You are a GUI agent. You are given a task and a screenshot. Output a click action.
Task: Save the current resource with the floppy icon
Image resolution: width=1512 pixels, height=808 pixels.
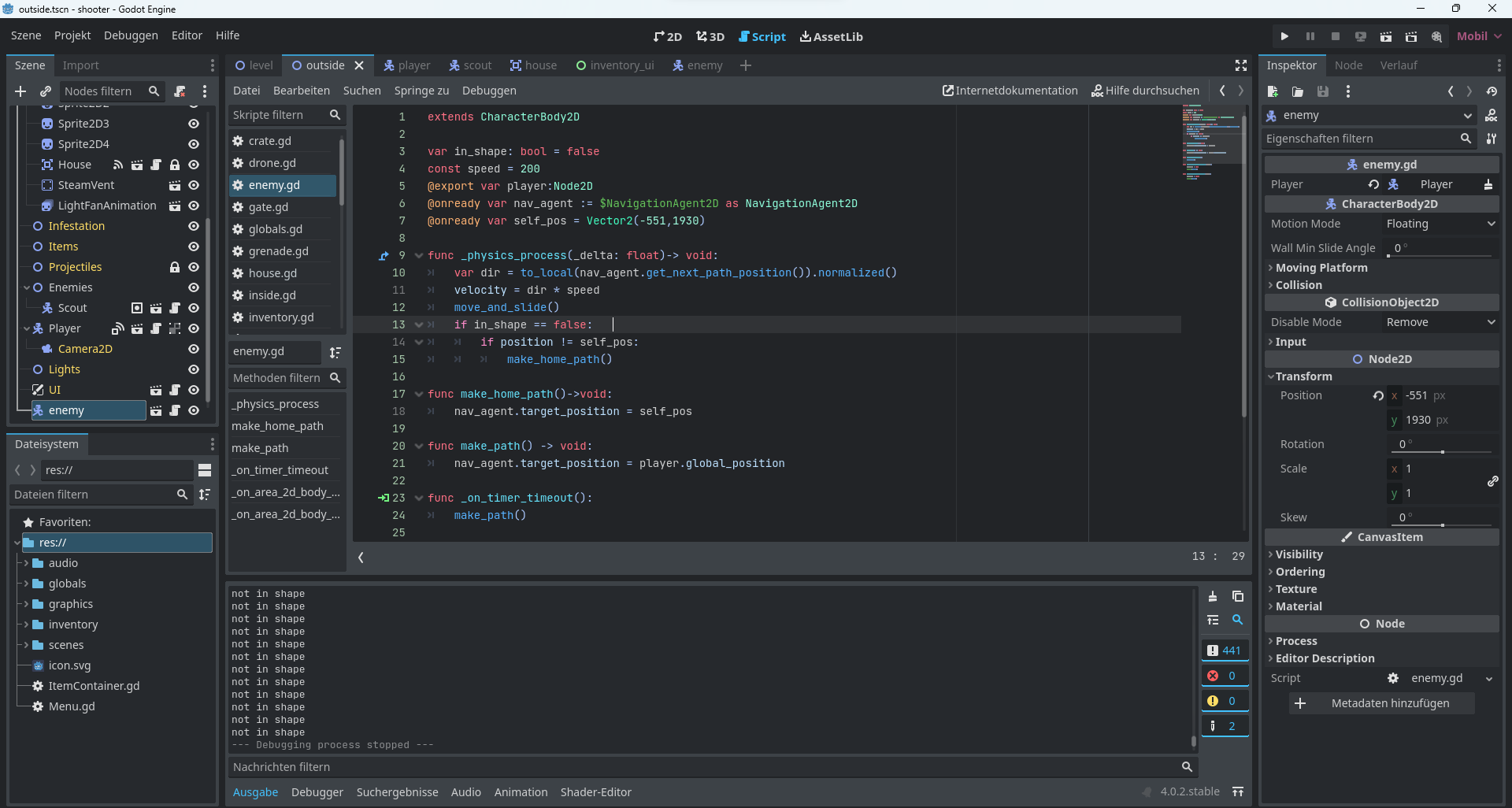tap(1323, 91)
